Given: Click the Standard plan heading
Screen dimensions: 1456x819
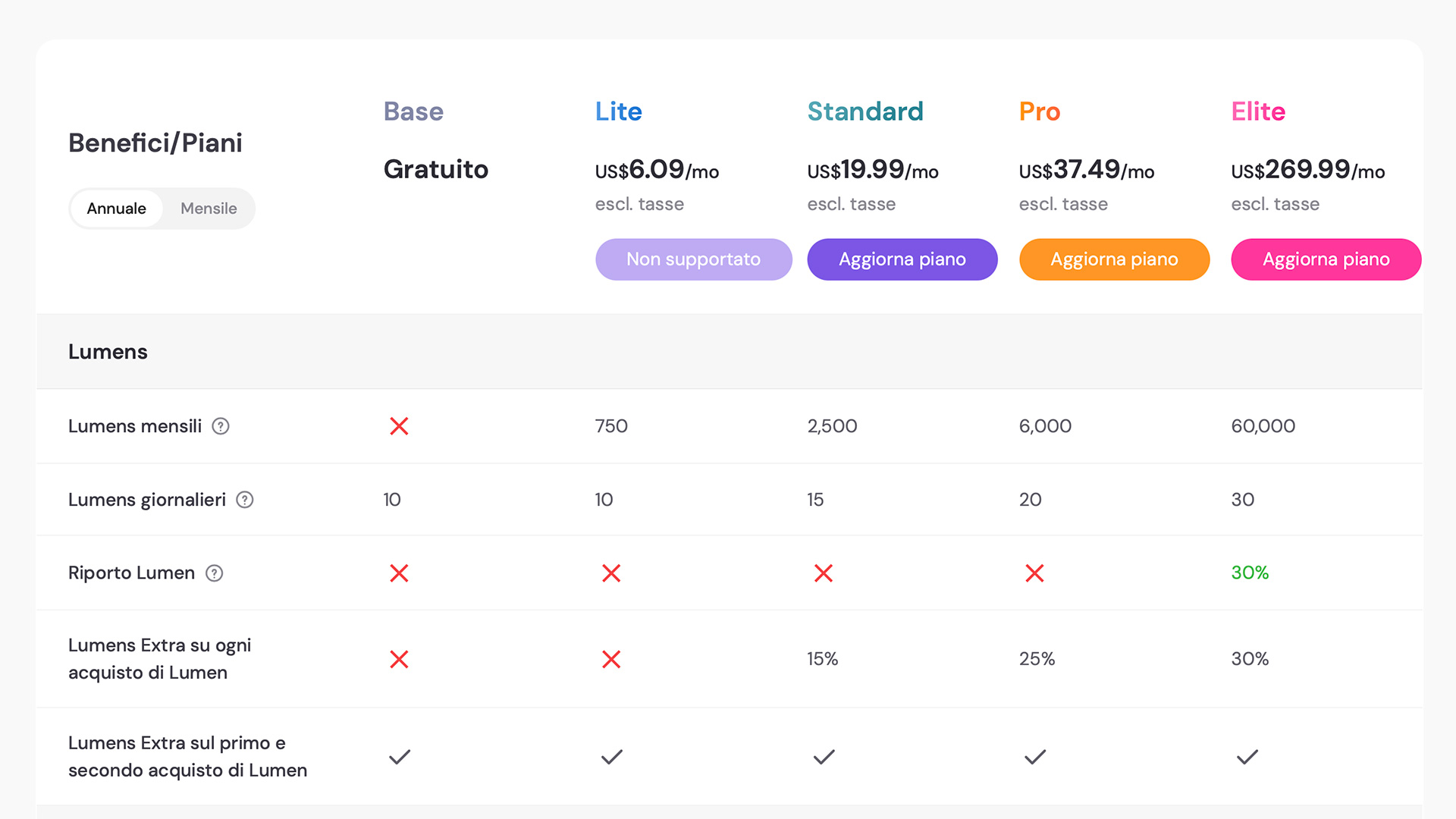Looking at the screenshot, I should [x=865, y=111].
